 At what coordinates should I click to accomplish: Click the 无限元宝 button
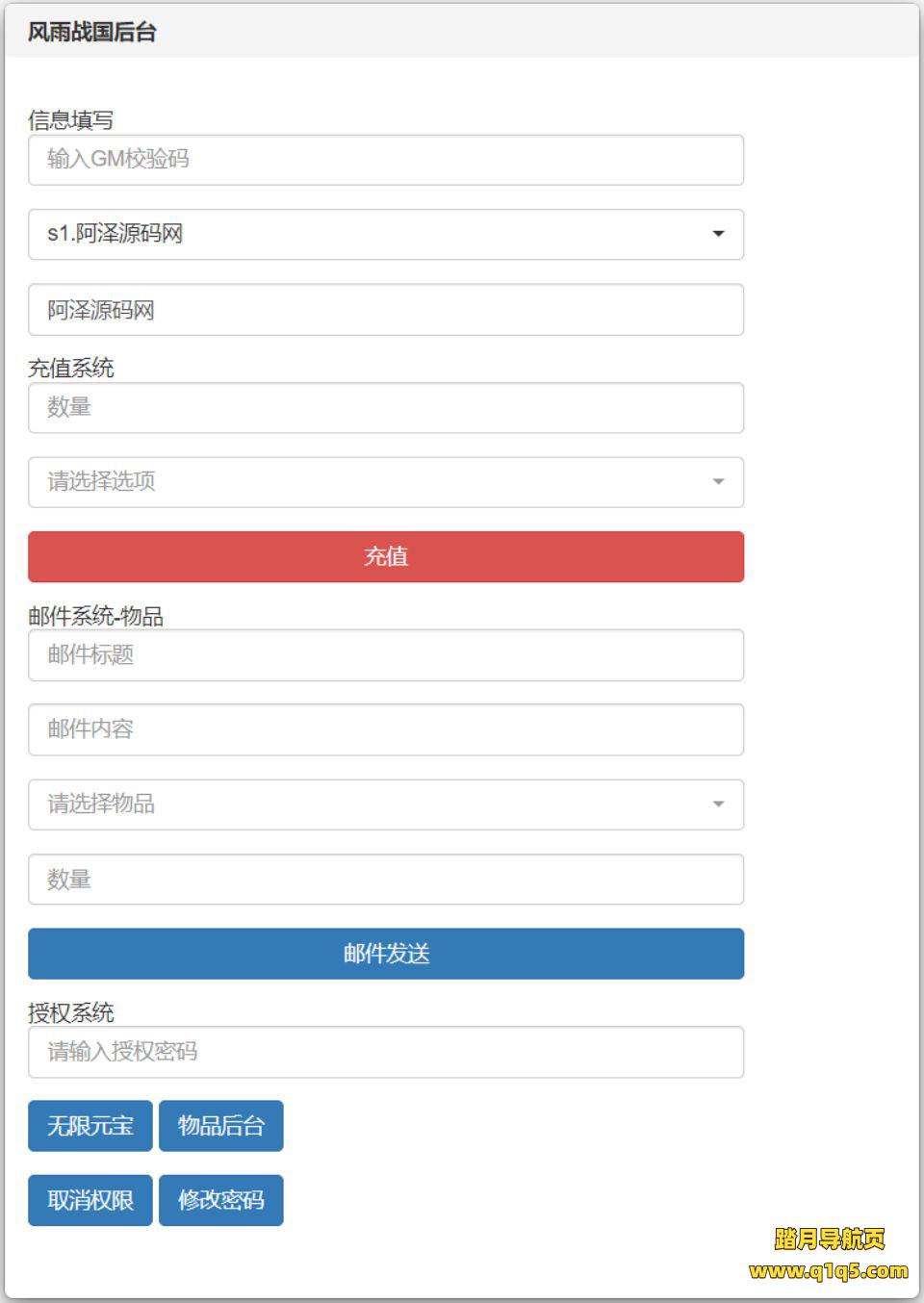click(x=90, y=1126)
